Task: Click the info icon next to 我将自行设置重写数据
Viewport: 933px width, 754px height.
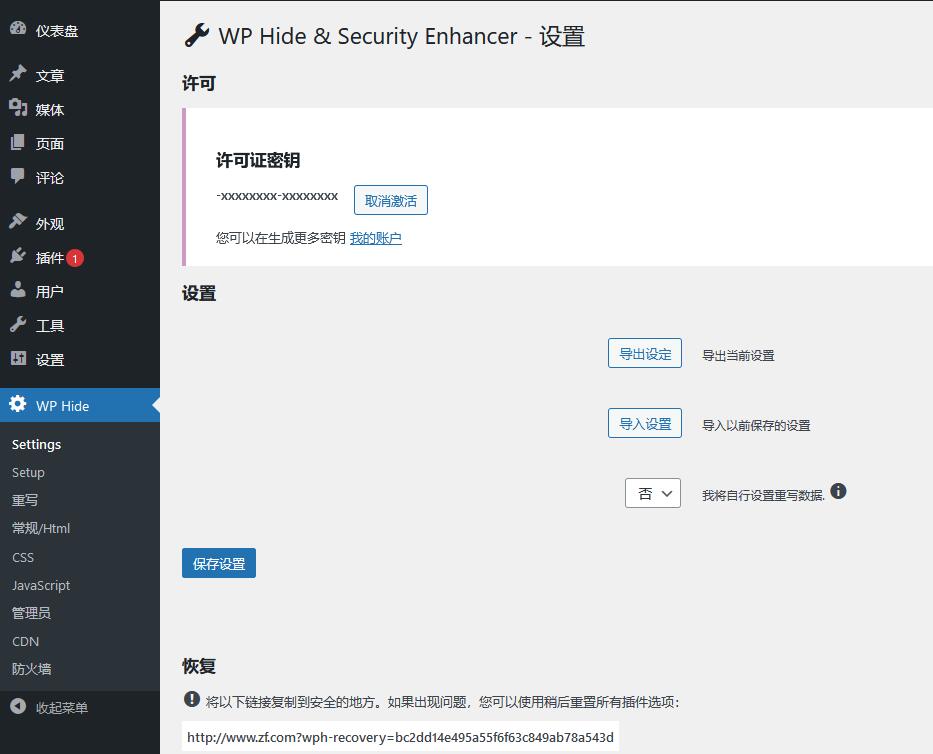Action: [x=838, y=491]
